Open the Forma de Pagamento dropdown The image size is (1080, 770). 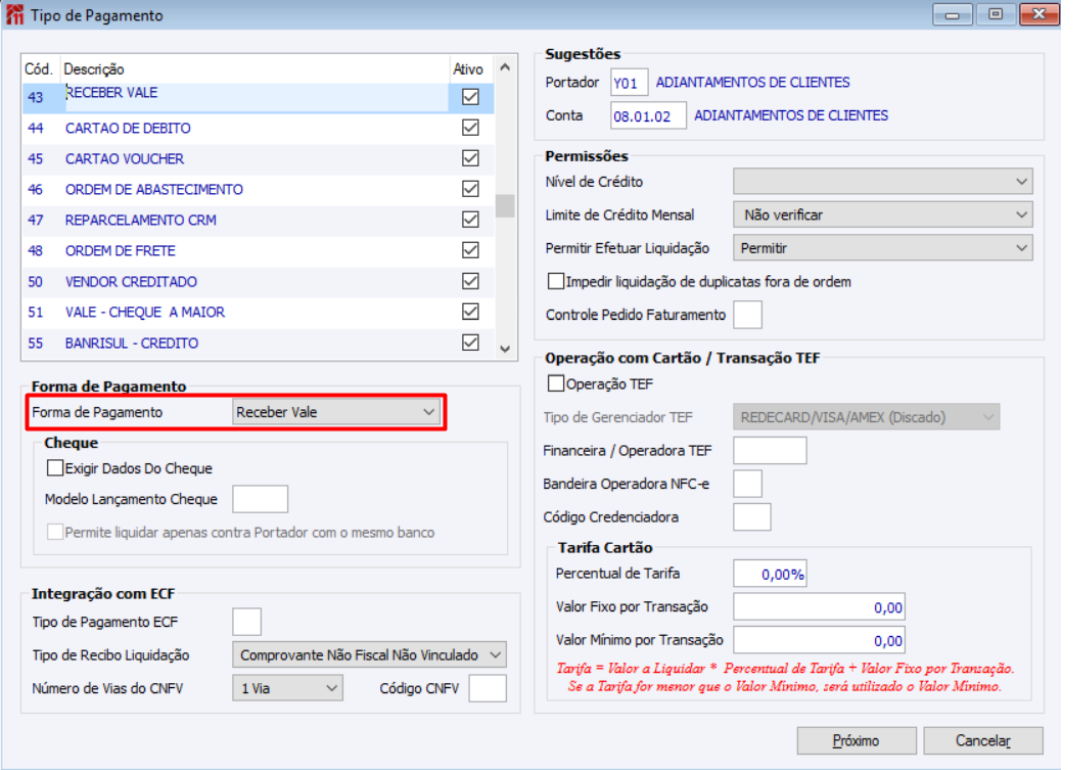[x=335, y=412]
